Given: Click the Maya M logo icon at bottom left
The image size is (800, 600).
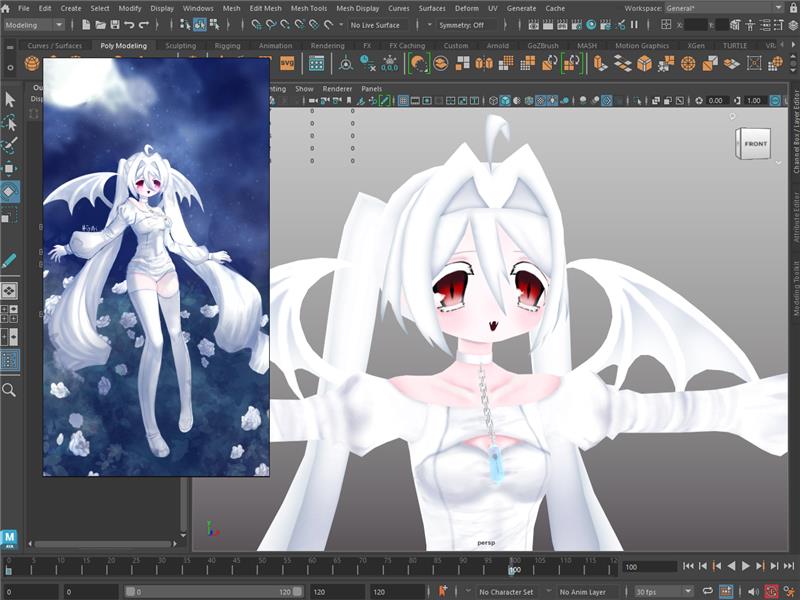Looking at the screenshot, I should 9,538.
